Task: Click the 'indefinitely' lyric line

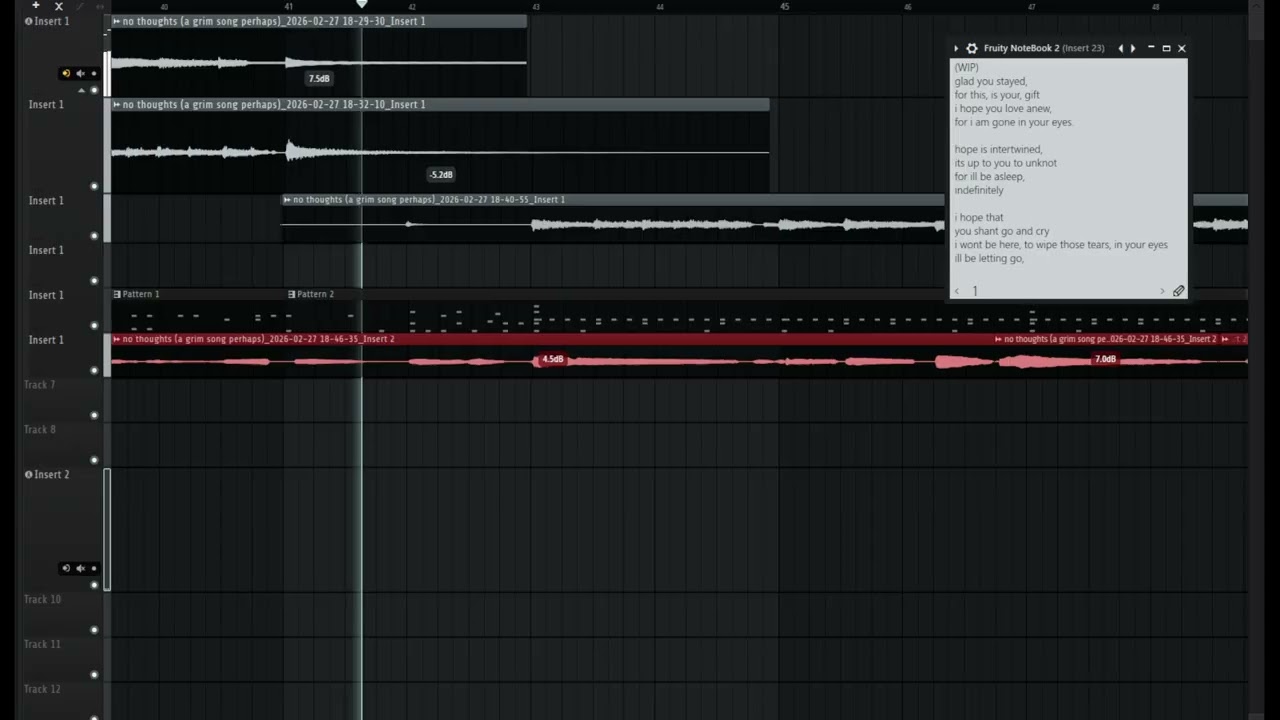Action: coord(979,190)
